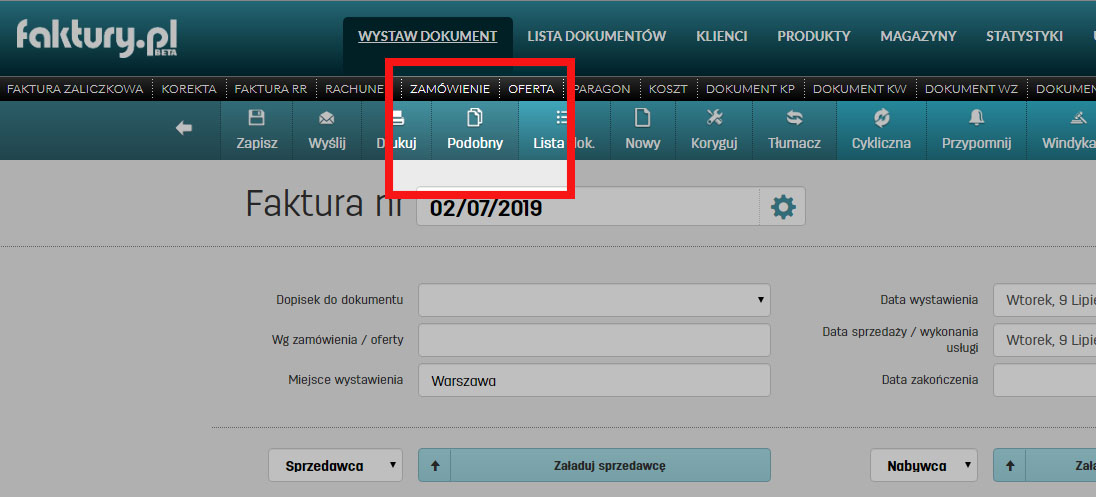Select Oferta document type
1096x497 pixels.
pos(531,89)
